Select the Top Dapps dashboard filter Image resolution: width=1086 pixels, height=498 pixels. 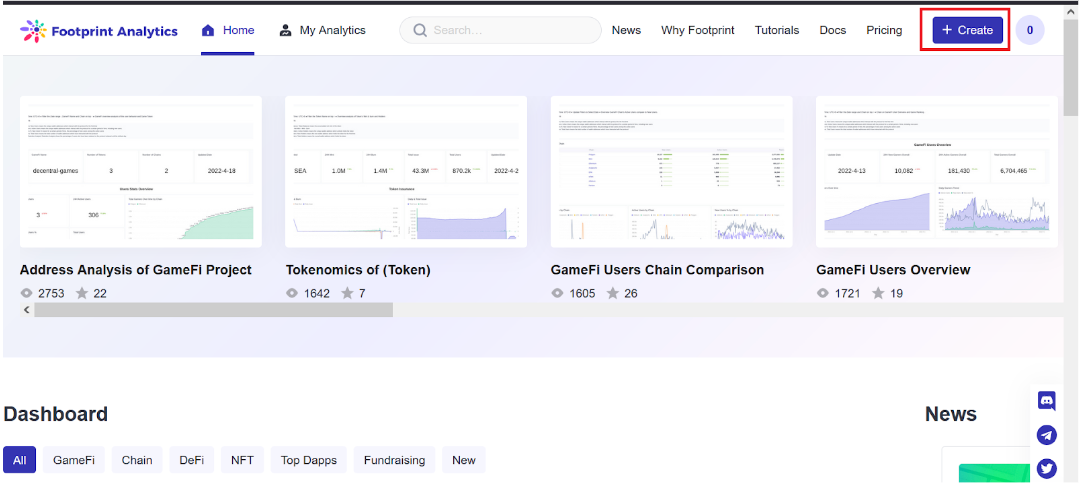tap(309, 460)
